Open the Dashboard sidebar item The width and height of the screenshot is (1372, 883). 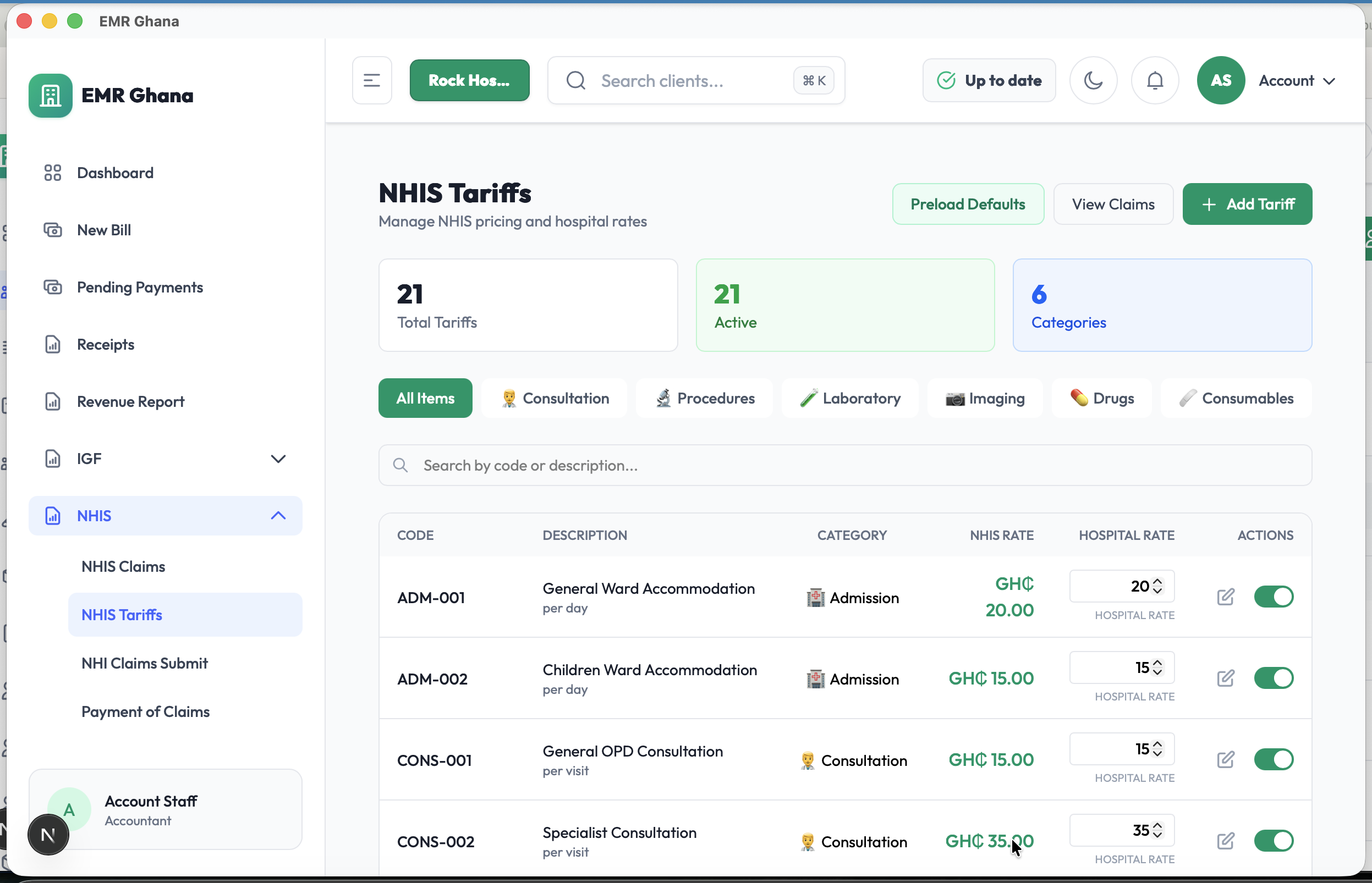115,173
